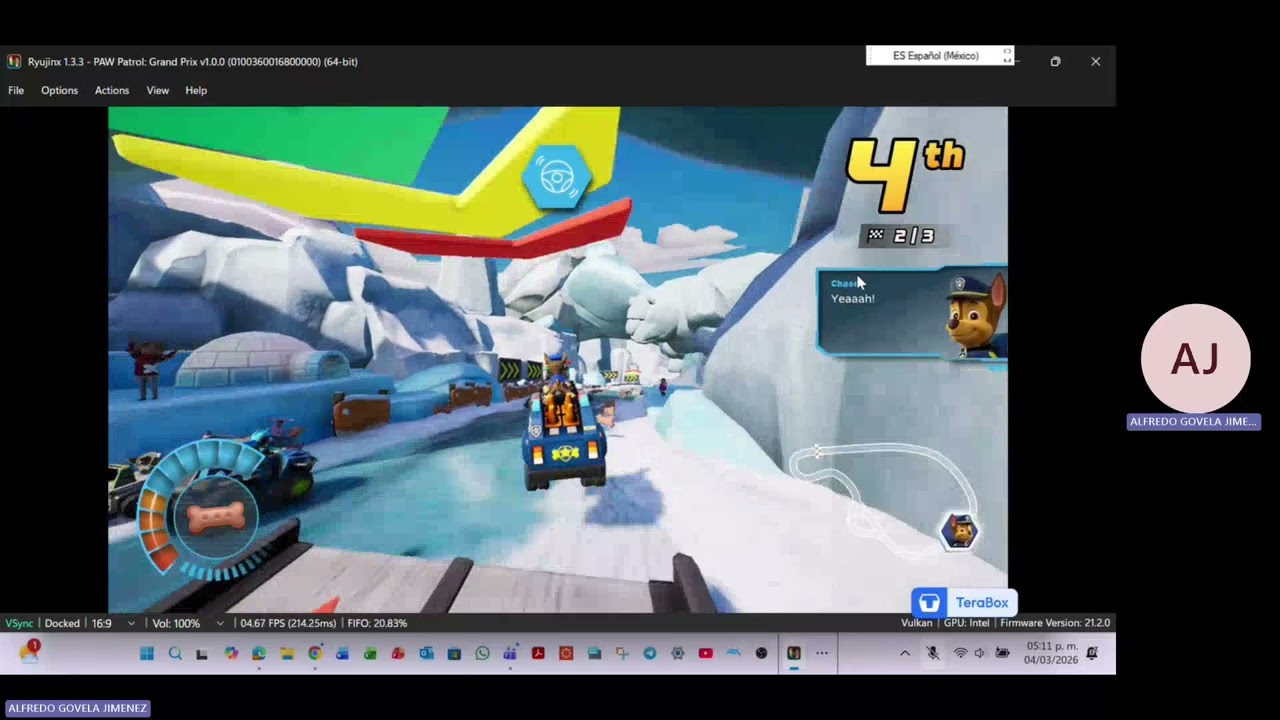This screenshot has height=720, width=1280.
Task: Open PowerPoint from the taskbar
Action: 398,653
